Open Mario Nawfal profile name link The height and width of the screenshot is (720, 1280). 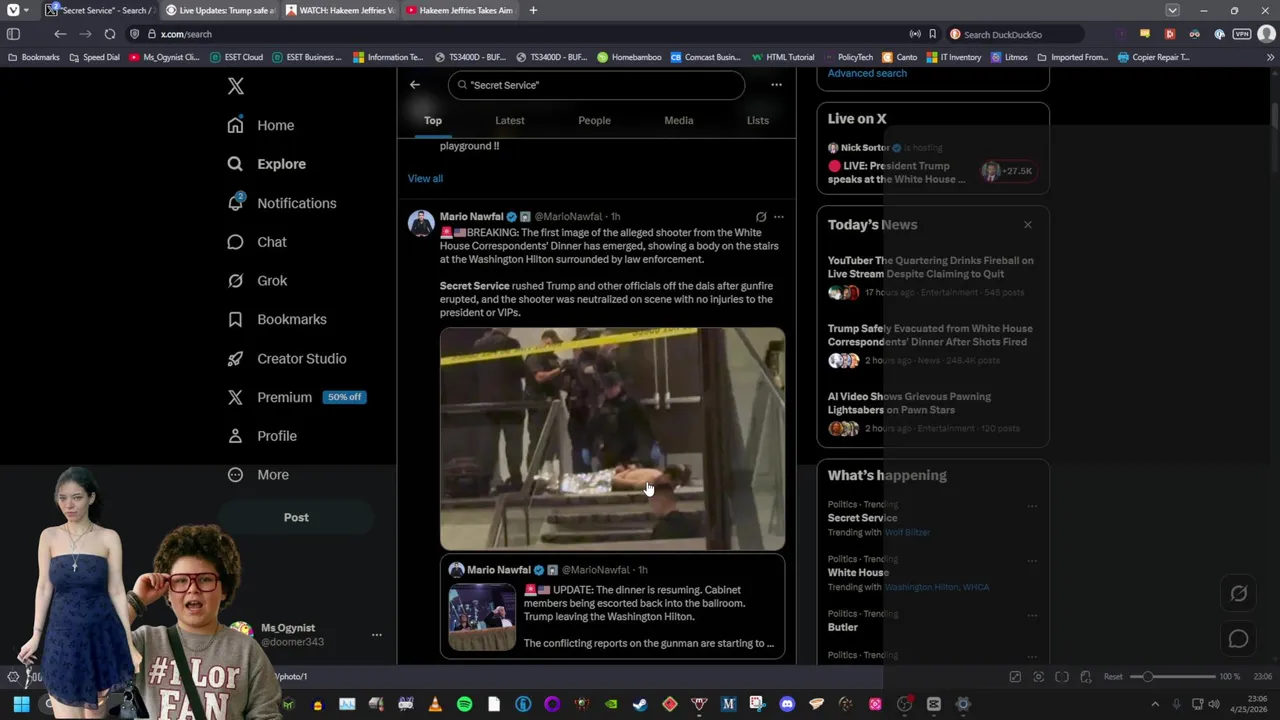[472, 216]
